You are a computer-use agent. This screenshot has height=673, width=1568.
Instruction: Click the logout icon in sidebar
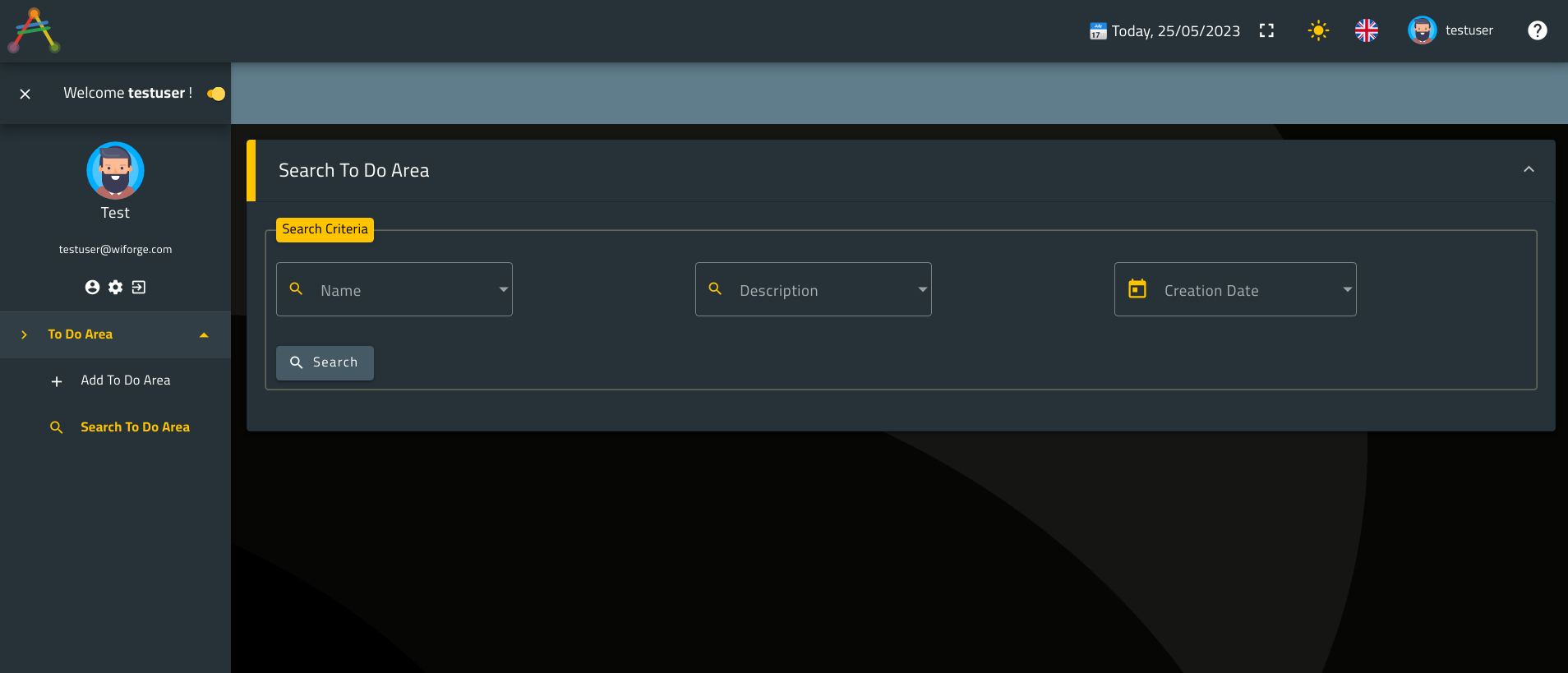tap(139, 287)
